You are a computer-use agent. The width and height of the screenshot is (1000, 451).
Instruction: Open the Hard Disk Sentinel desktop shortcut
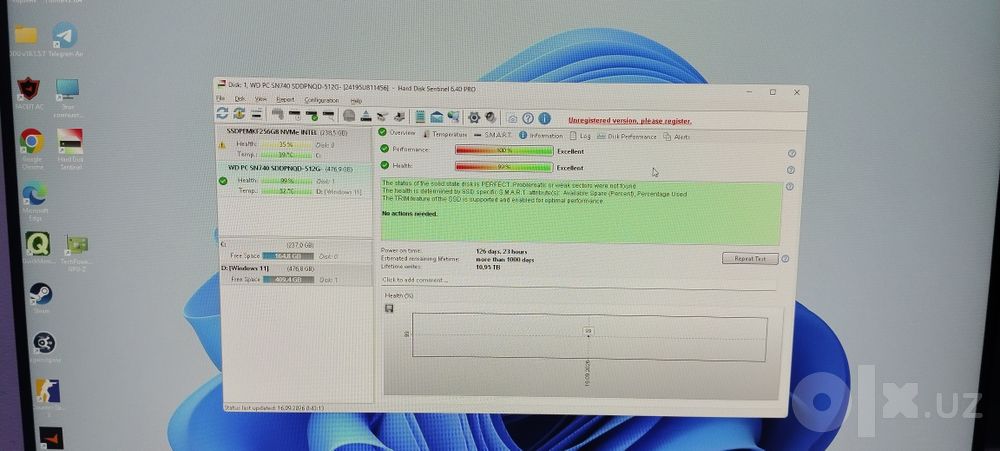click(x=70, y=149)
